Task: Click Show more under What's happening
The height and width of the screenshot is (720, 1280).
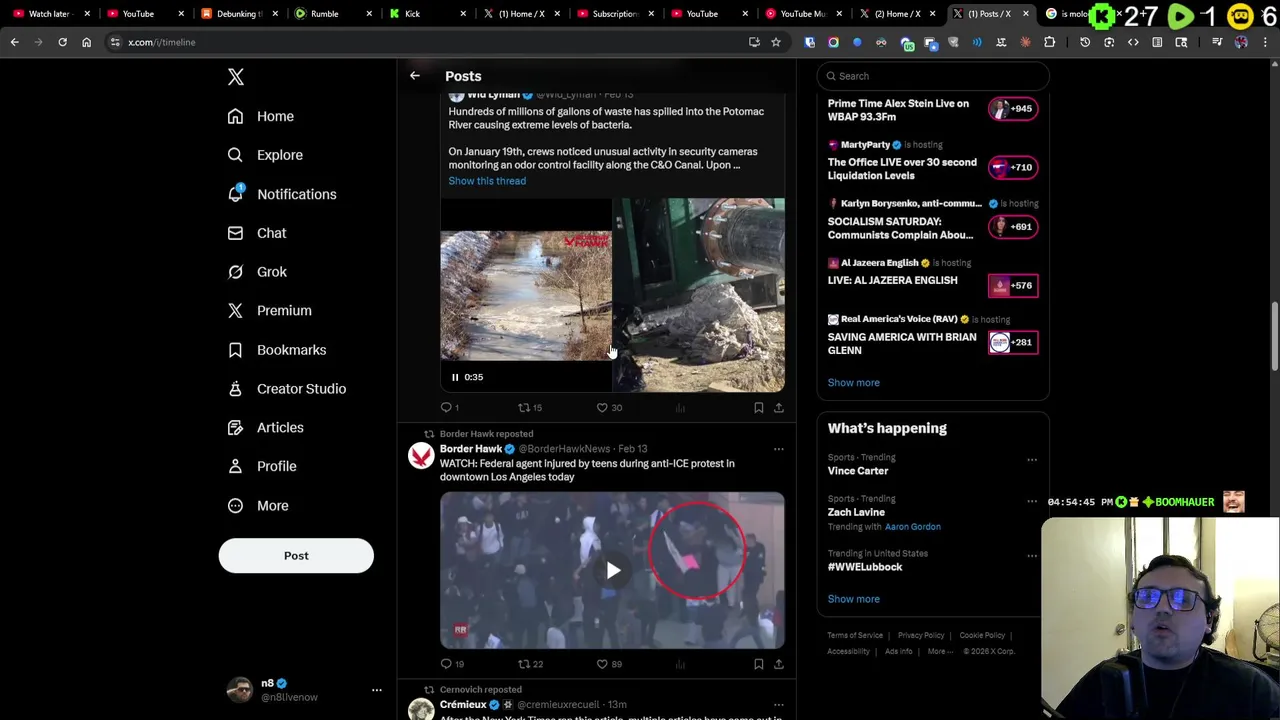Action: (853, 599)
